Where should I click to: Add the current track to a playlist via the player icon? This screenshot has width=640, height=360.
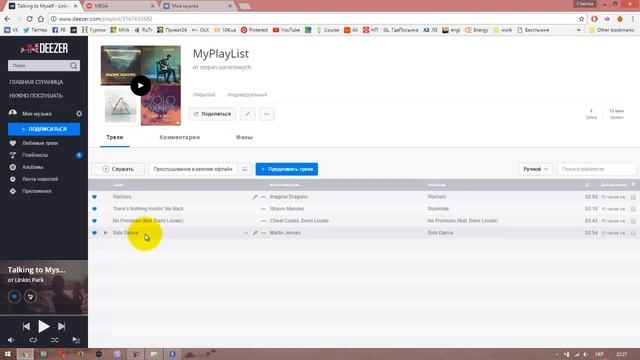[x=31, y=297]
